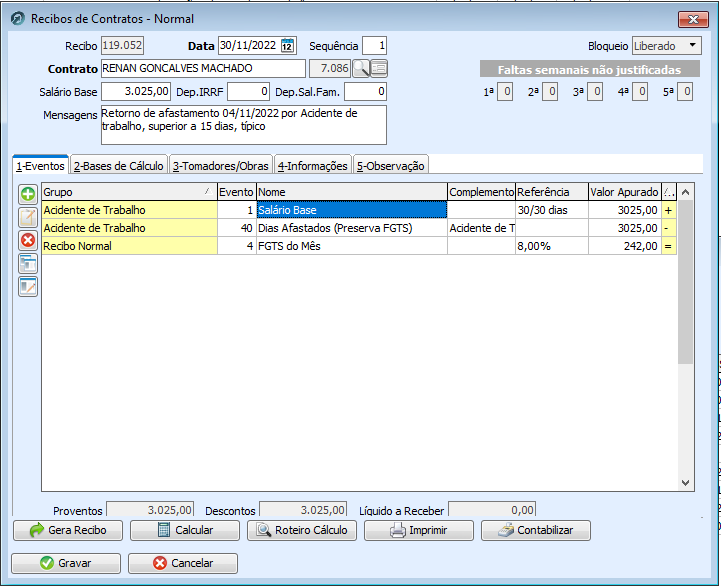
Task: Open Roteiro Cálculo
Action: [x=302, y=530]
